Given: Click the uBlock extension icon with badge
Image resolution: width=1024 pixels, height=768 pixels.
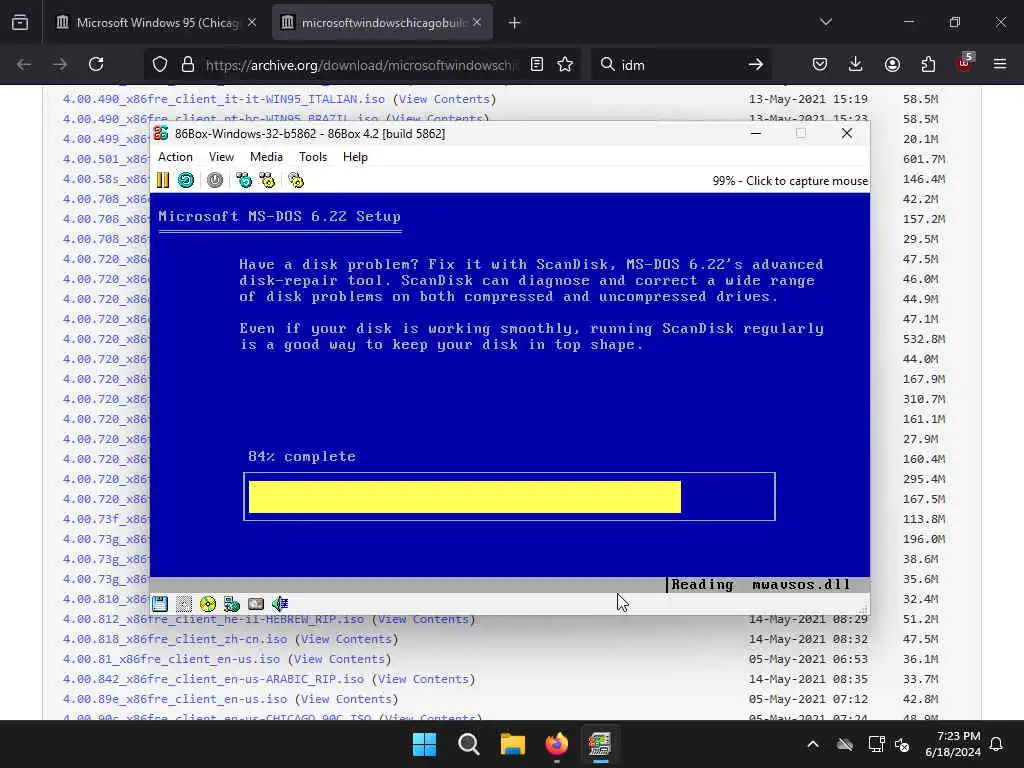Looking at the screenshot, I should point(965,63).
